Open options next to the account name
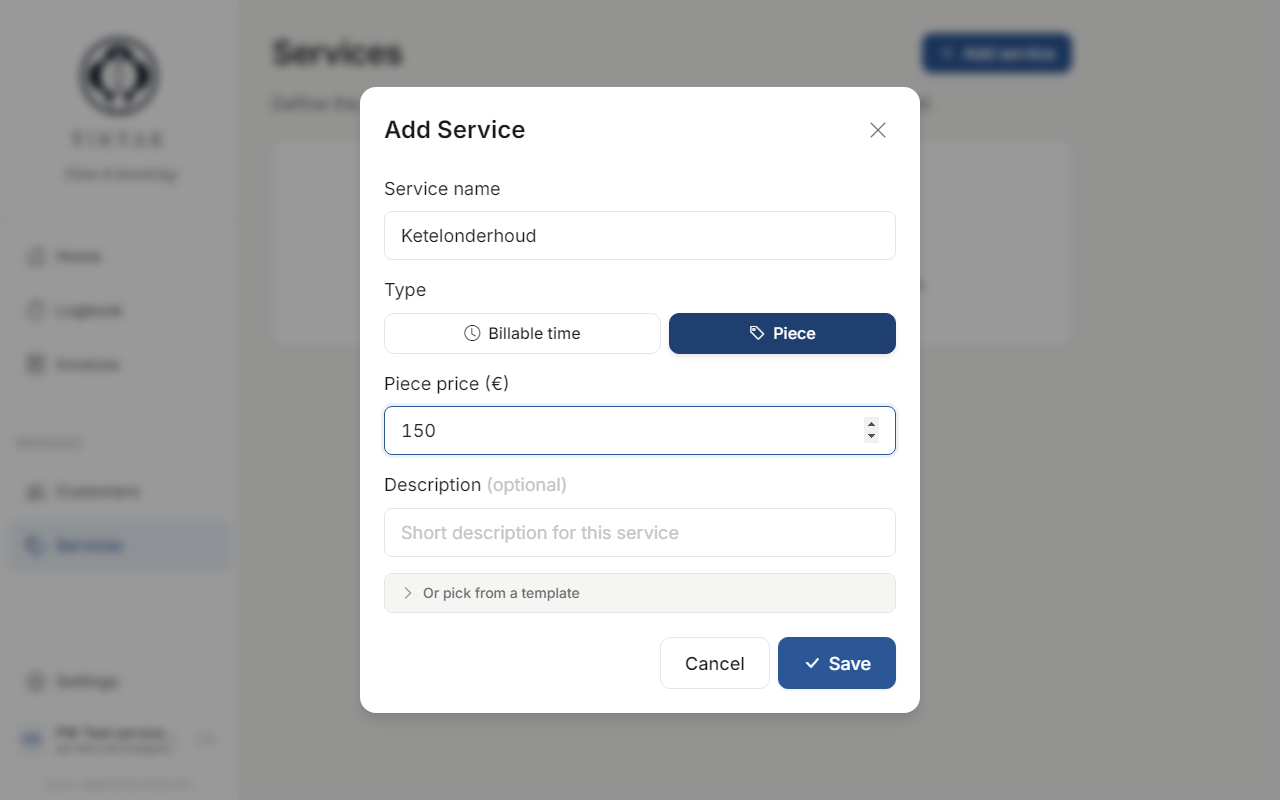 pyautogui.click(x=206, y=738)
